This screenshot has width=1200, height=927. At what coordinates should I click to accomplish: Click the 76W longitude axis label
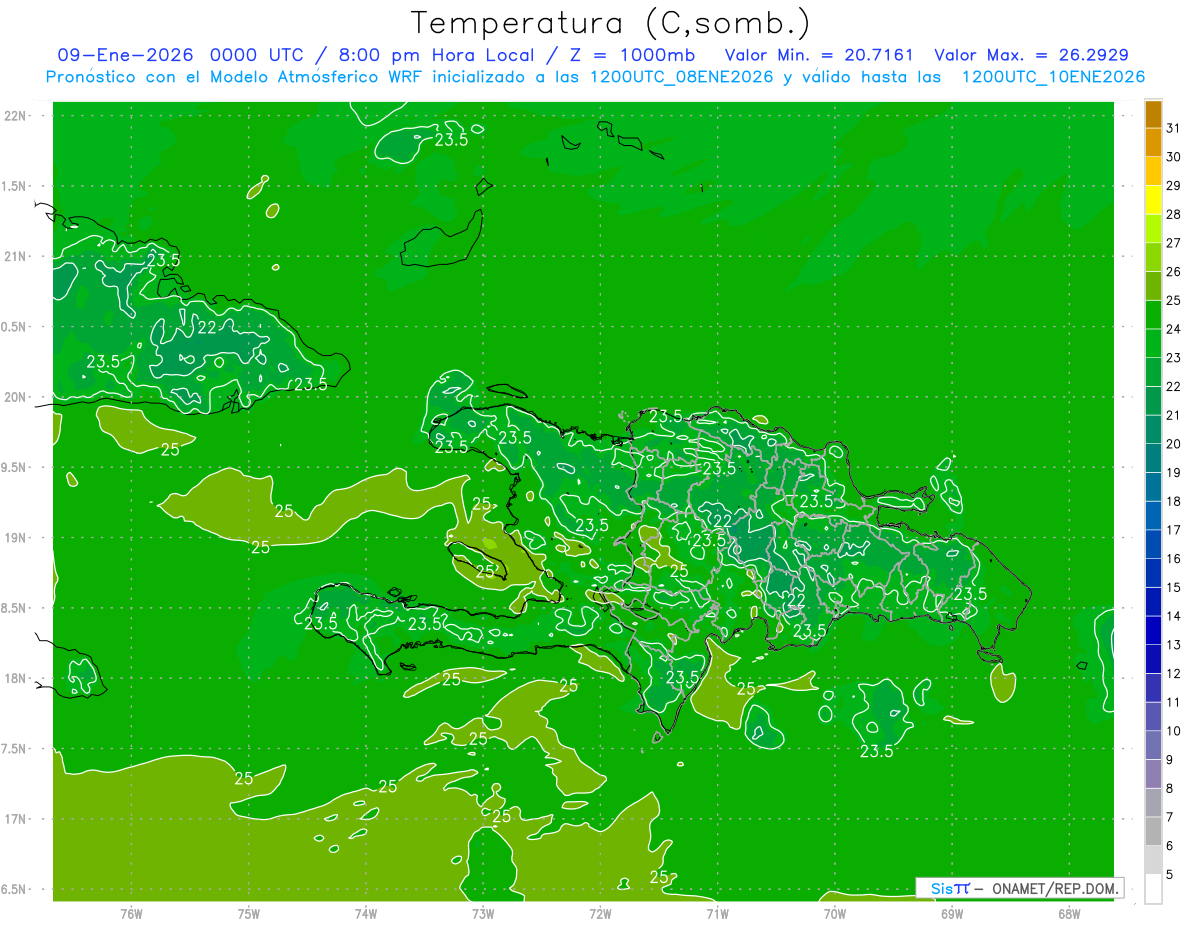click(x=131, y=913)
